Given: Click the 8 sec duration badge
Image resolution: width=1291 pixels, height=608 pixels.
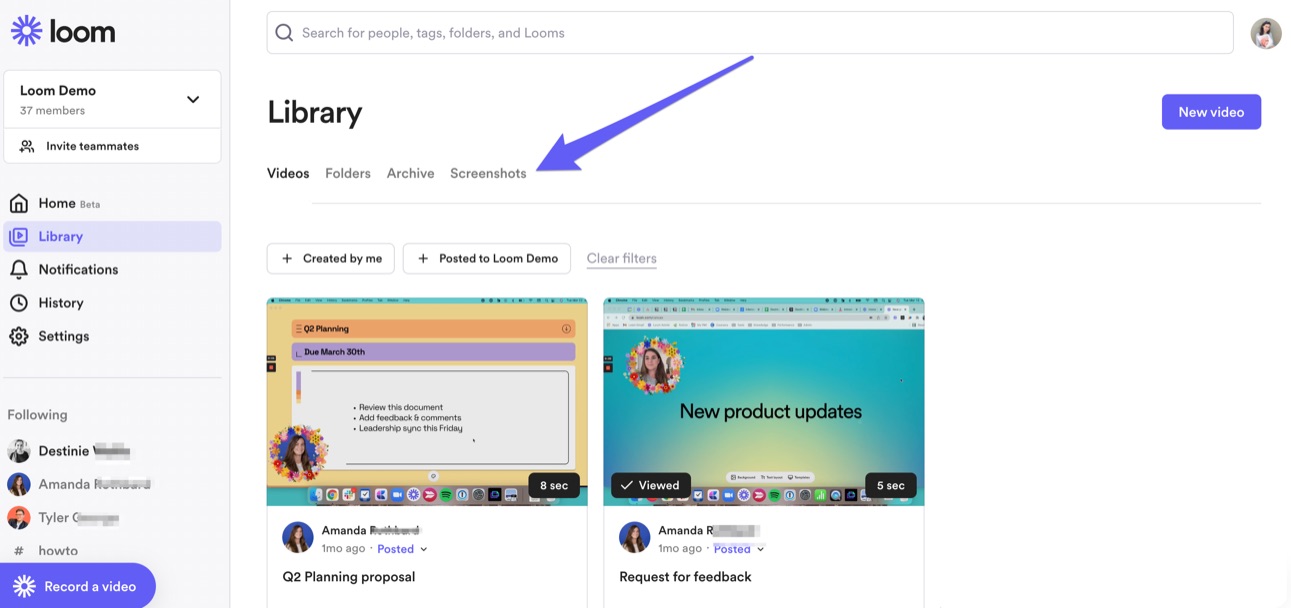Looking at the screenshot, I should tap(554, 485).
